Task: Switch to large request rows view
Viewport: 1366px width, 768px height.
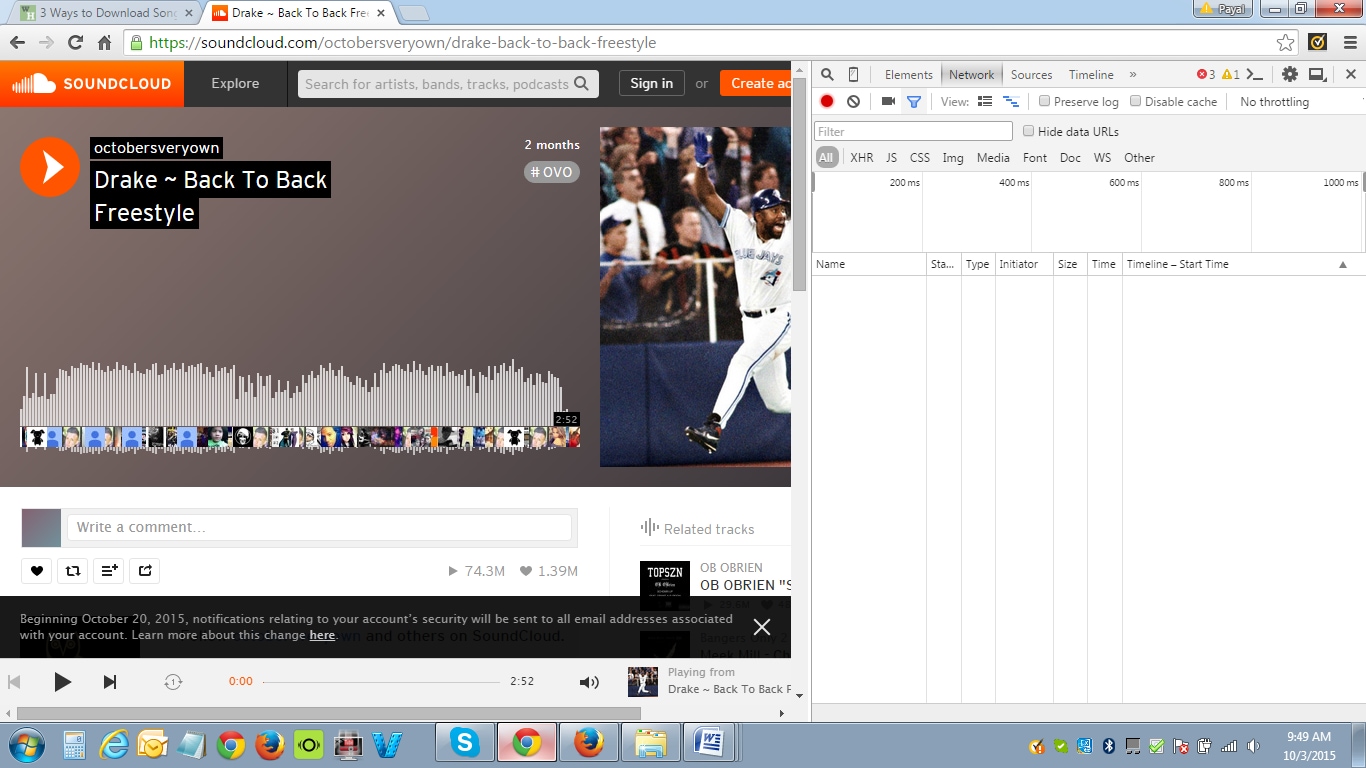Action: 985,101
